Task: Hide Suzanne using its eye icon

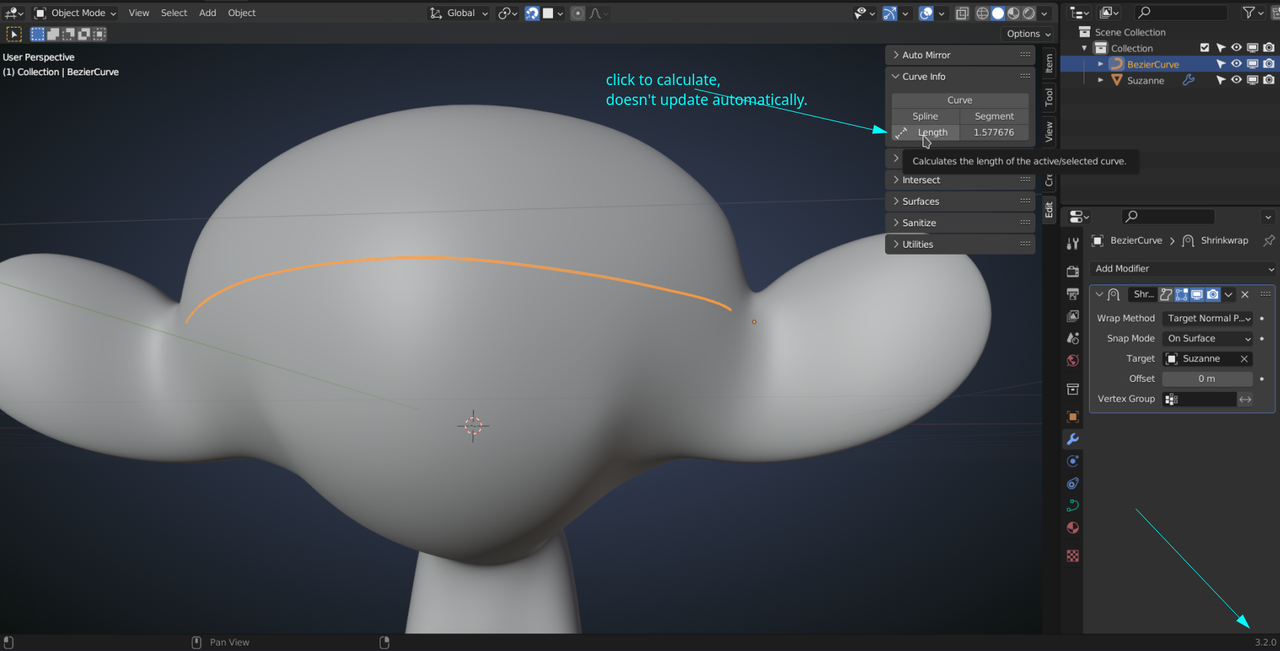Action: pos(1236,80)
